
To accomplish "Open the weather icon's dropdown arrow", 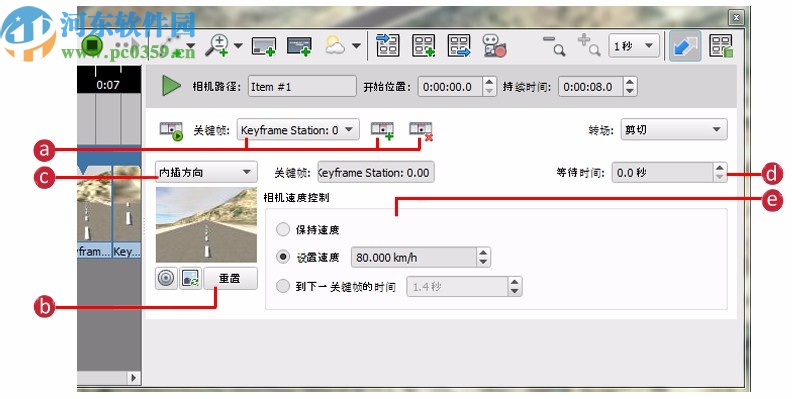I will click(x=356, y=46).
